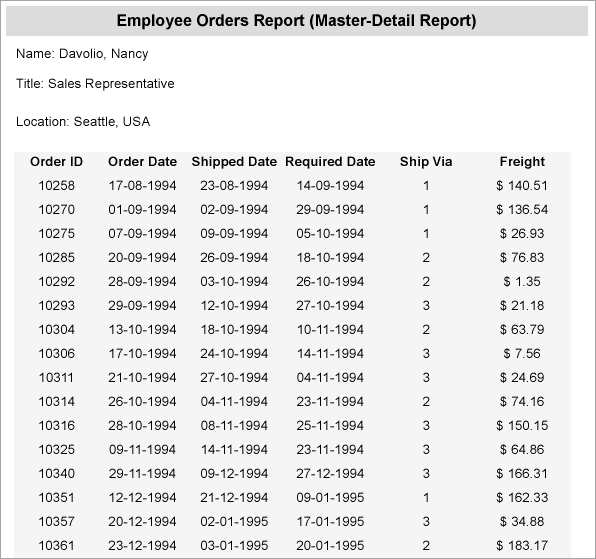Click freight value $ 183.17
596x559 pixels.
[522, 545]
